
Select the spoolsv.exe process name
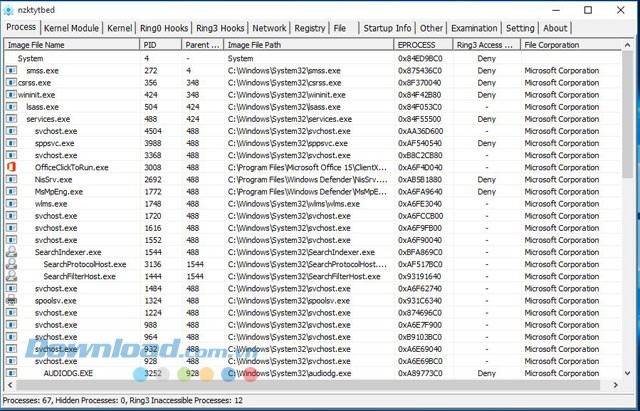[x=56, y=300]
